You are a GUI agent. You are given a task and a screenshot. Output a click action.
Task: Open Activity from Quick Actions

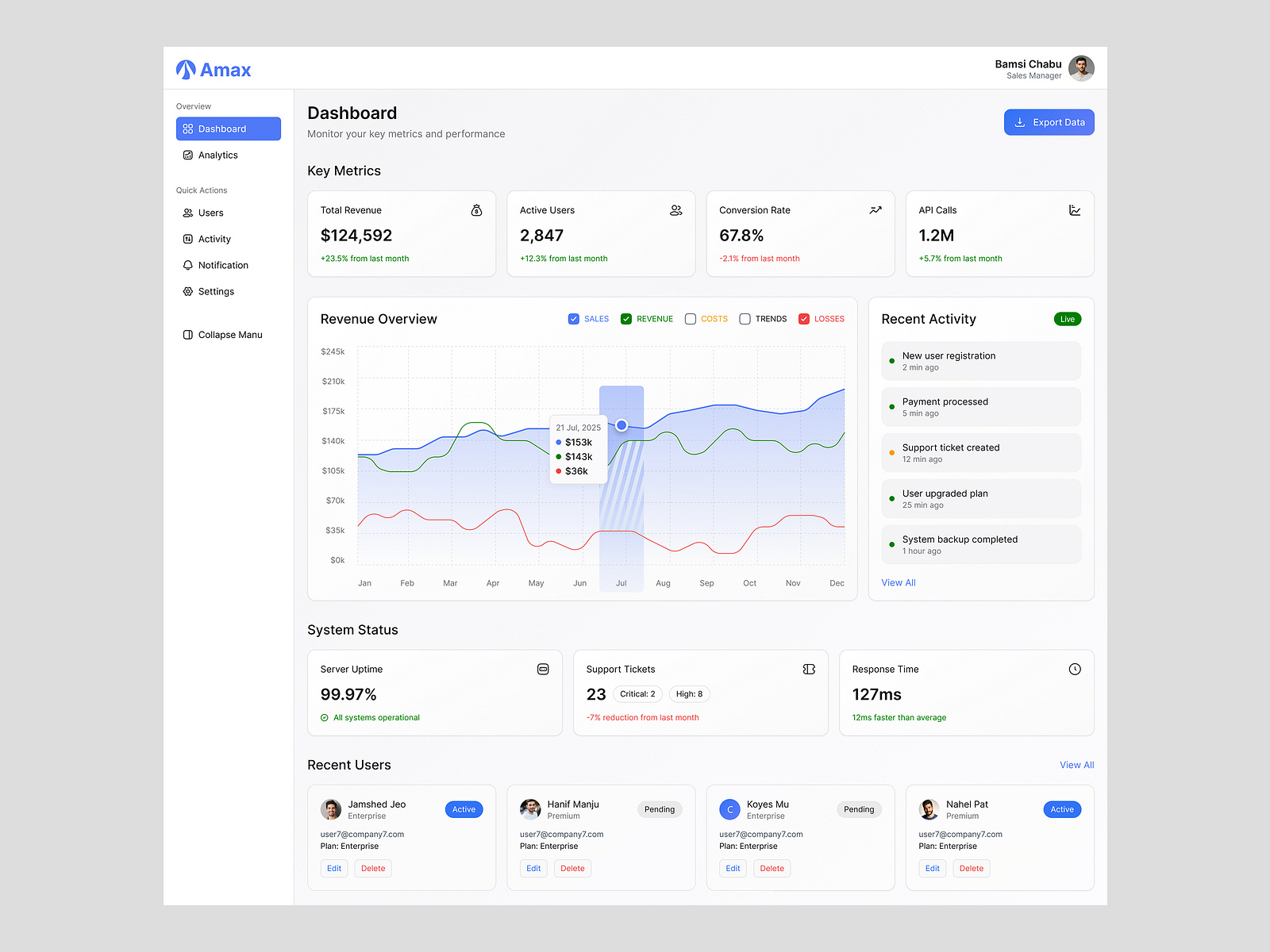(214, 239)
